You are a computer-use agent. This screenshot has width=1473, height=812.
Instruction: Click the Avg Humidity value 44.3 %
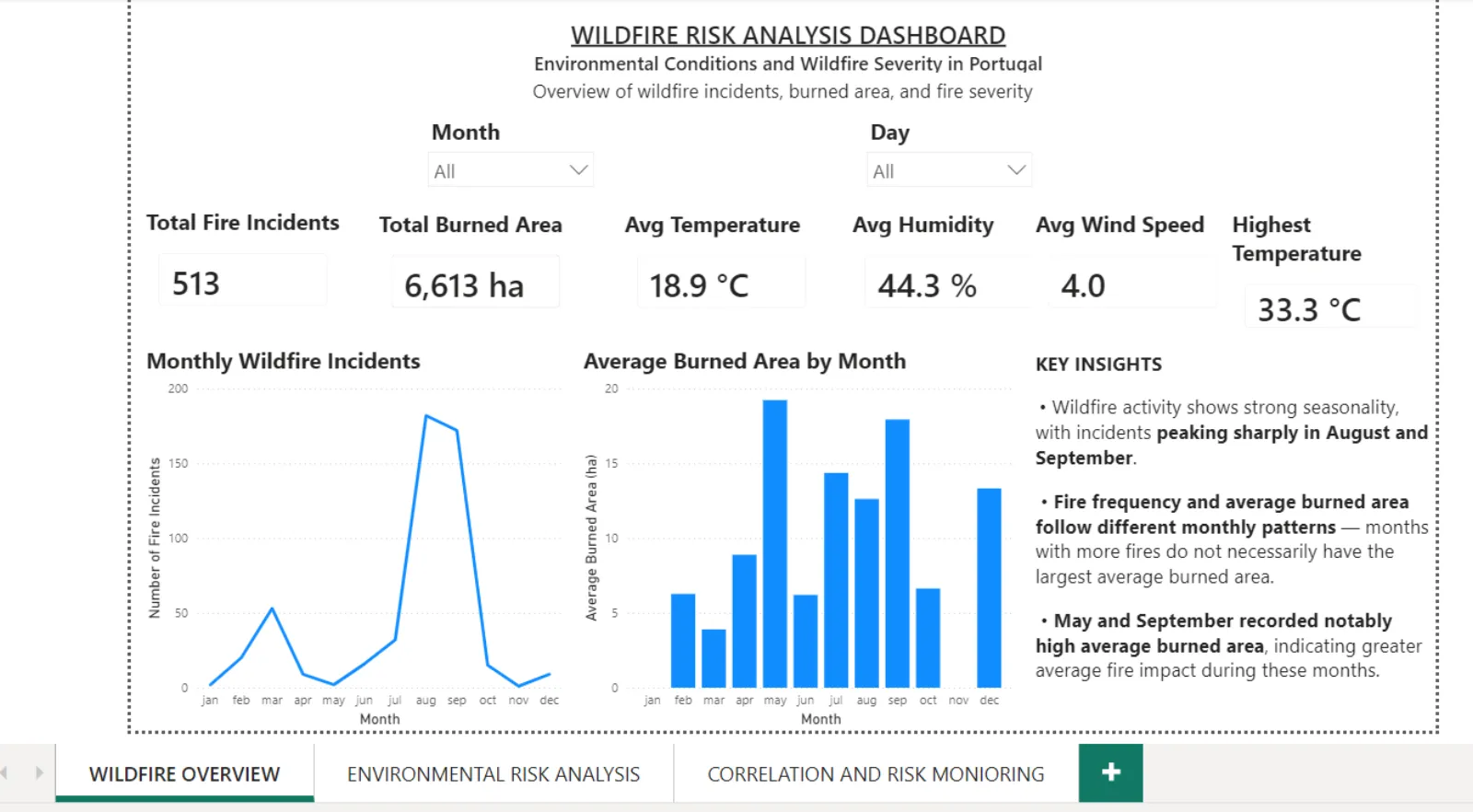(x=927, y=286)
